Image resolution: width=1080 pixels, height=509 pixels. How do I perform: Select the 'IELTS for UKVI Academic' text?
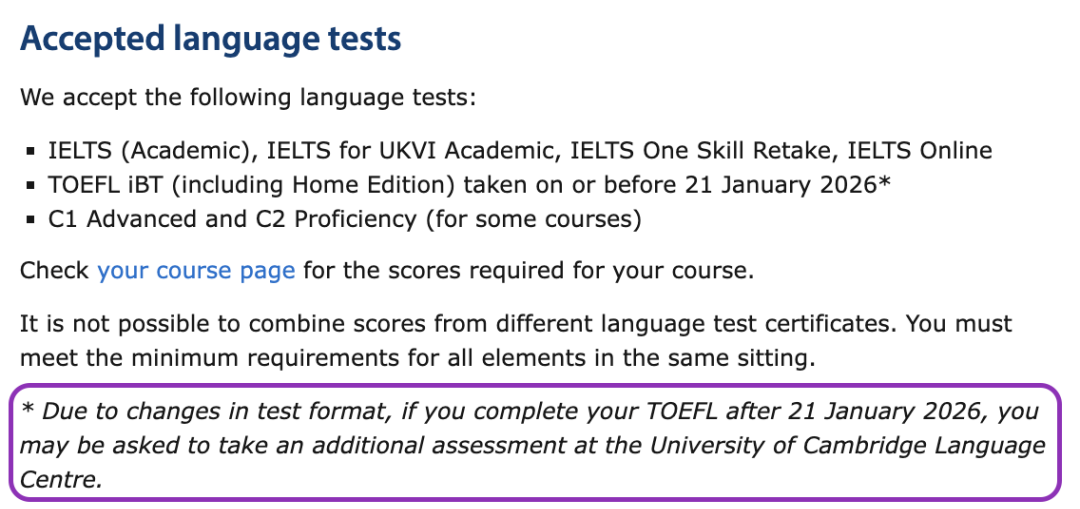tap(399, 151)
